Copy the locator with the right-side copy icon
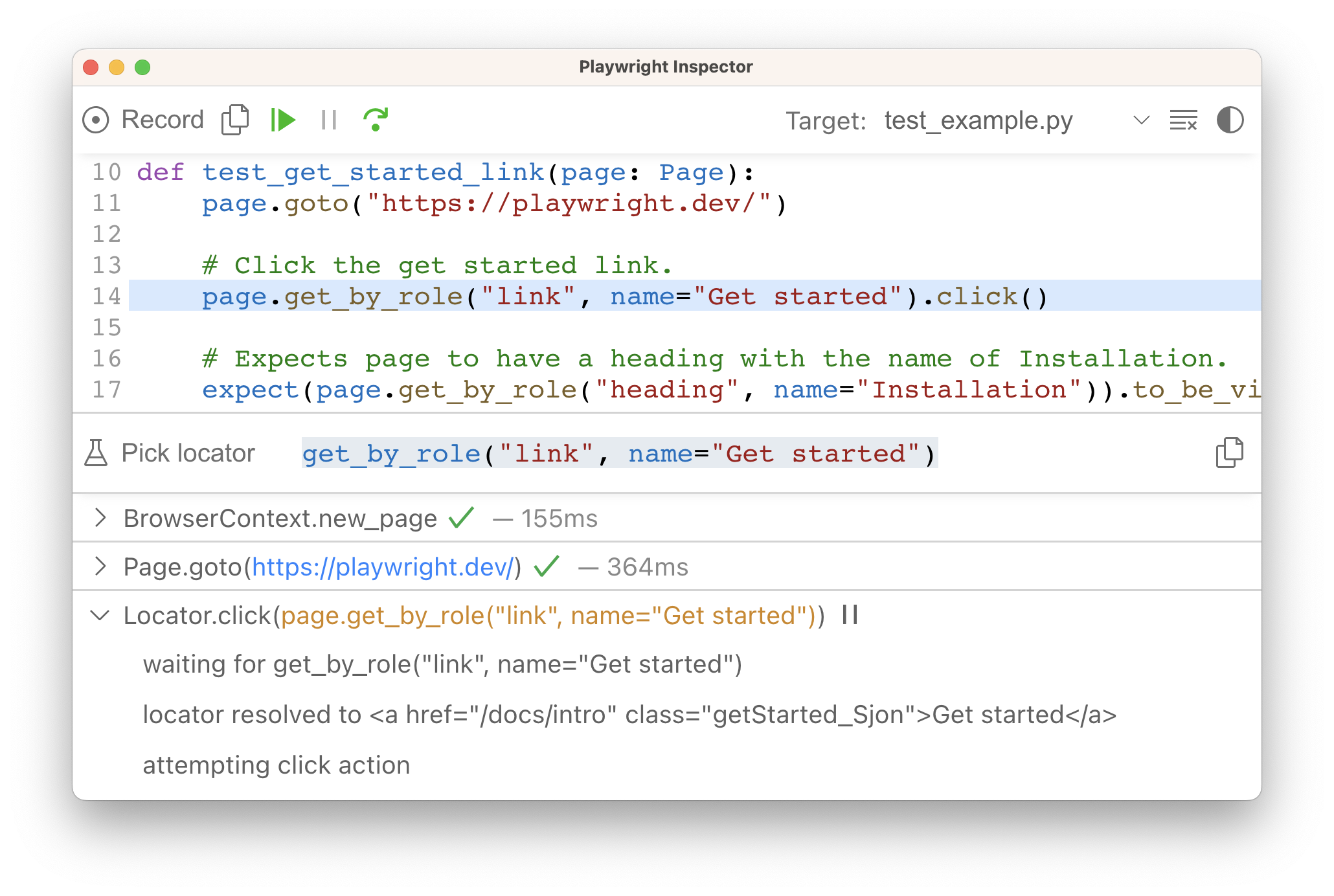The height and width of the screenshot is (896, 1334). tap(1228, 453)
